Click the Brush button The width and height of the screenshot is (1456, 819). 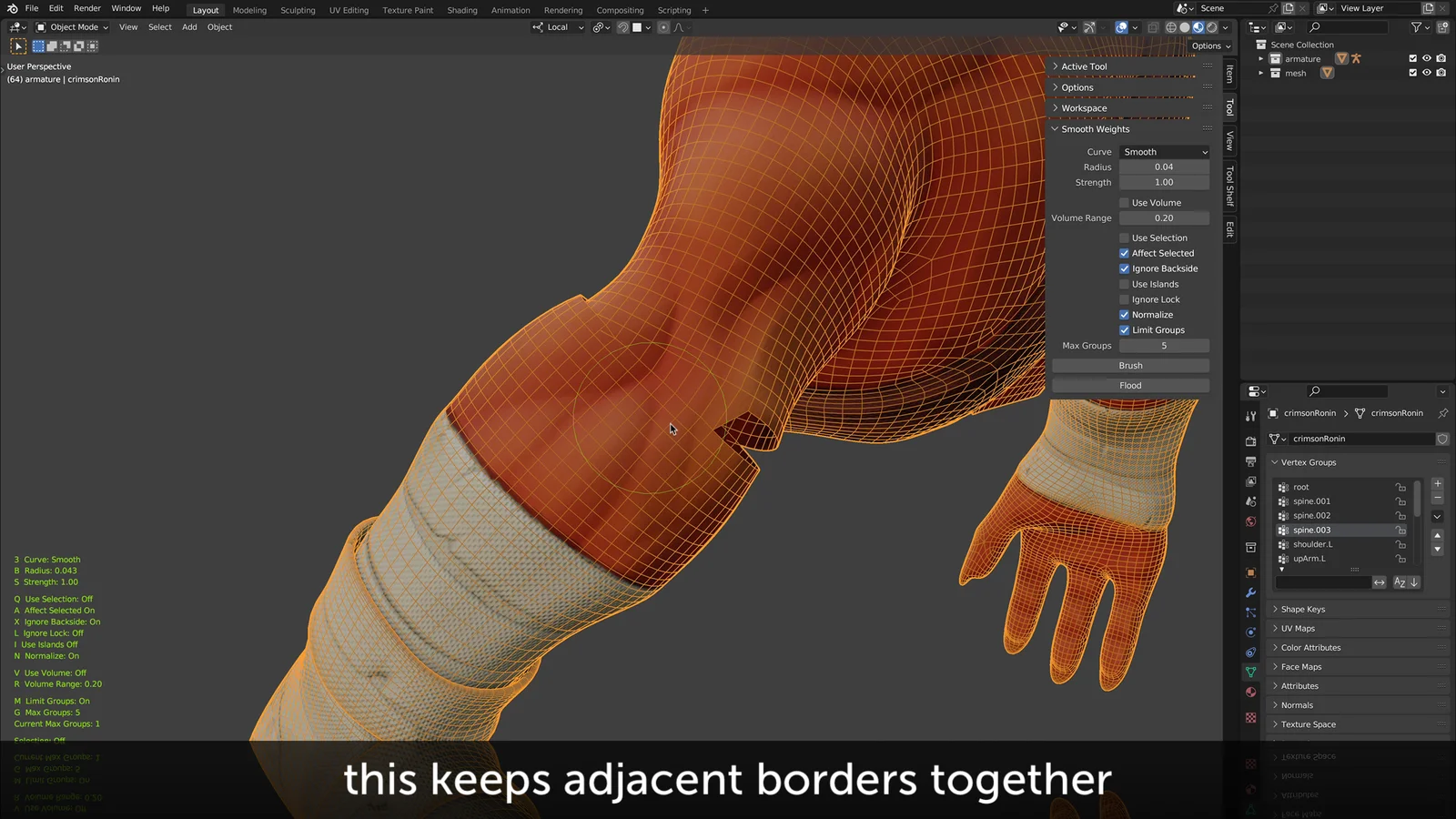1130,365
